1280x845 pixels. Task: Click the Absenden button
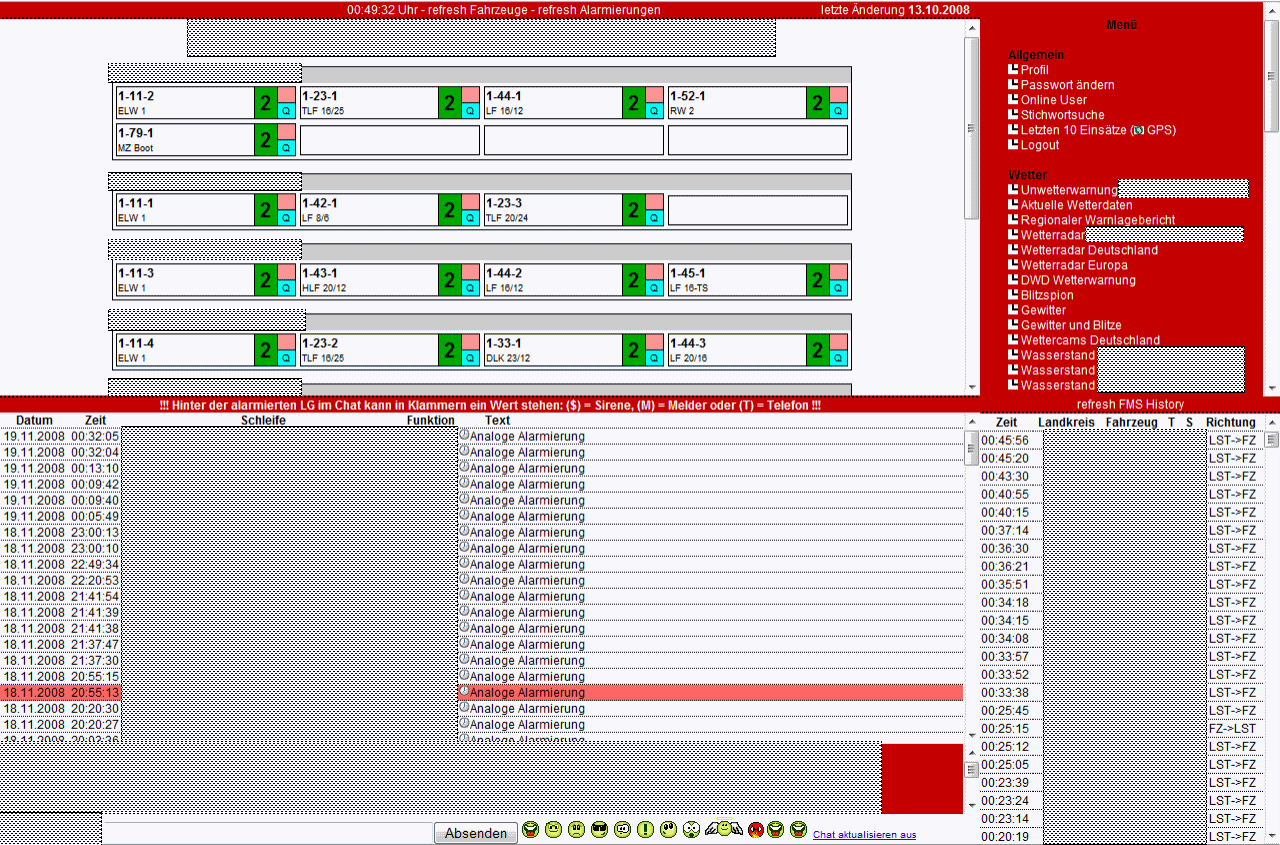[x=476, y=833]
